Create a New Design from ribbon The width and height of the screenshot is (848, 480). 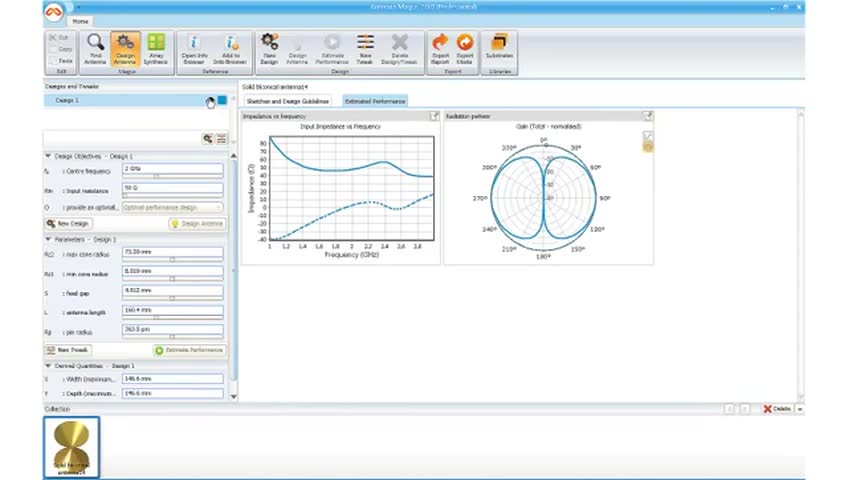click(x=269, y=49)
